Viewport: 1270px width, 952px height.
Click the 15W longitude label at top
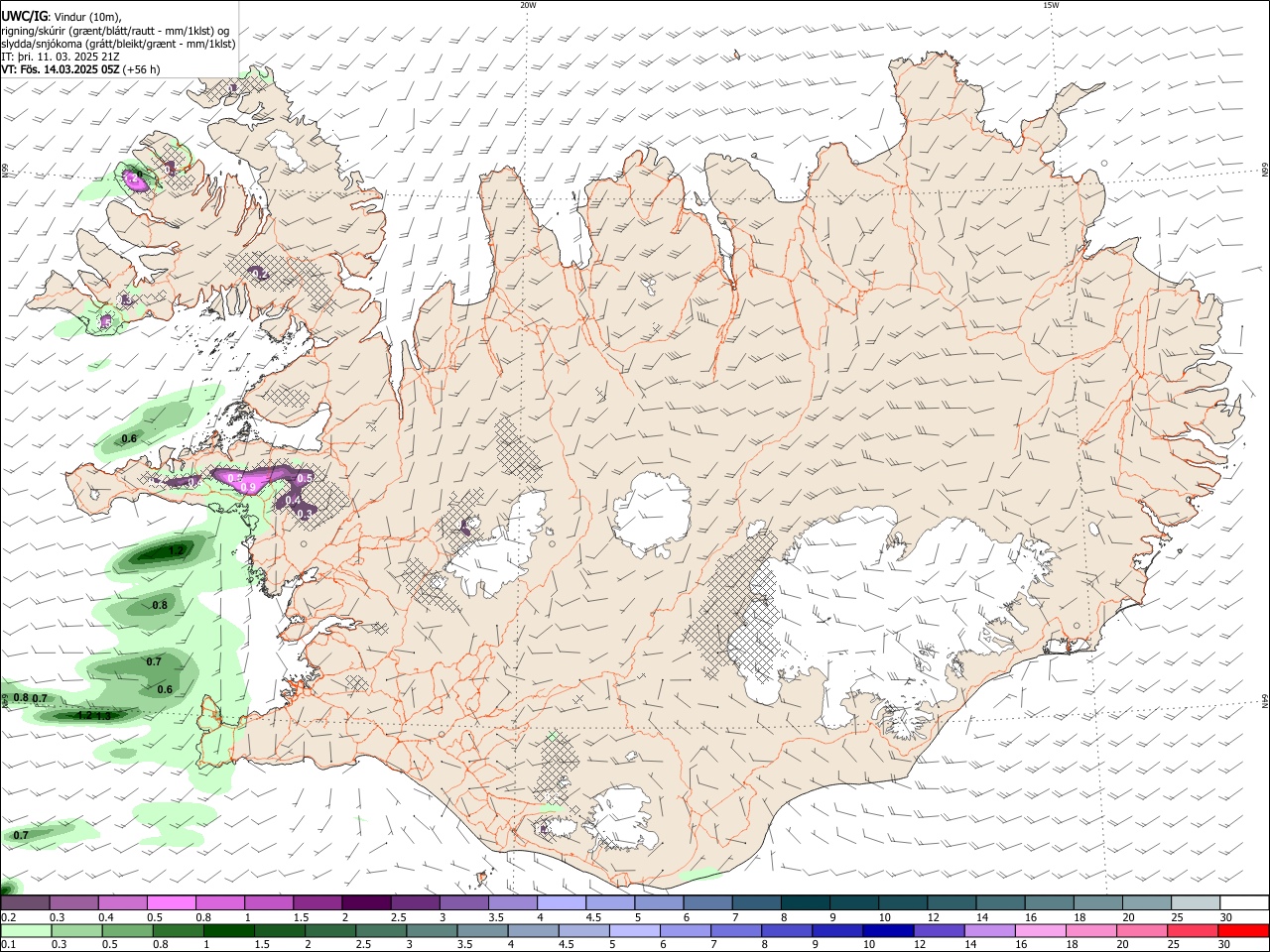point(1050,5)
